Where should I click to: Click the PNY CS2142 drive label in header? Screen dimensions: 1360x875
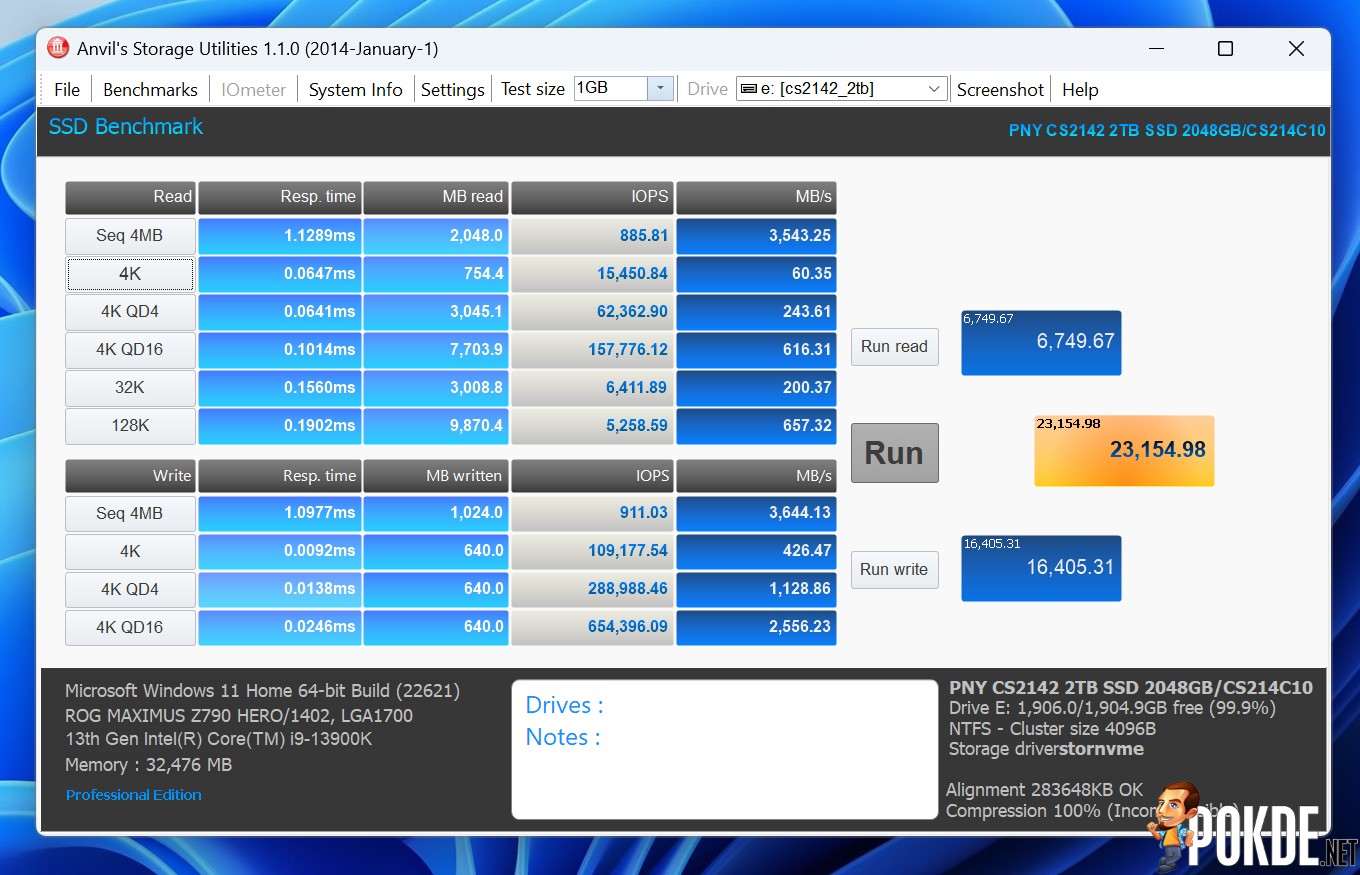pyautogui.click(x=1167, y=130)
